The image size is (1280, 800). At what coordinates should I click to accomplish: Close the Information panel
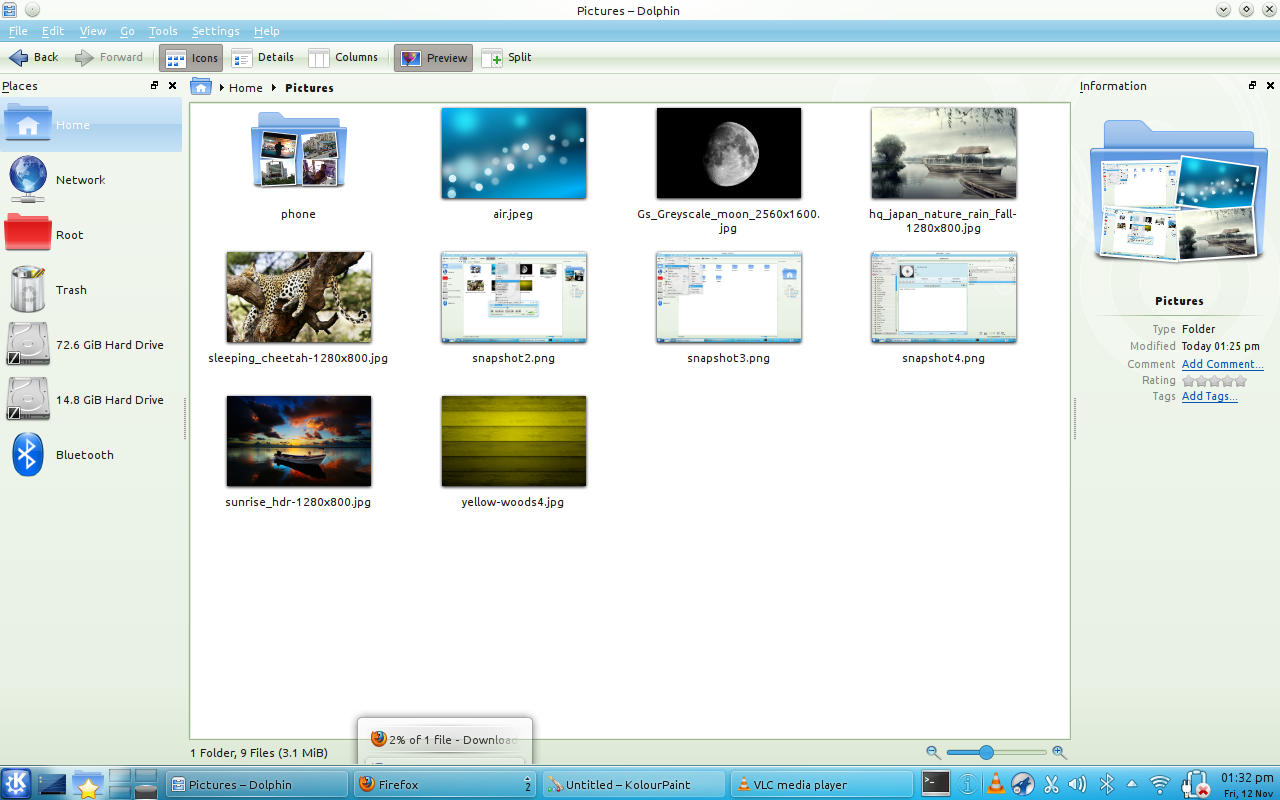(x=1270, y=86)
